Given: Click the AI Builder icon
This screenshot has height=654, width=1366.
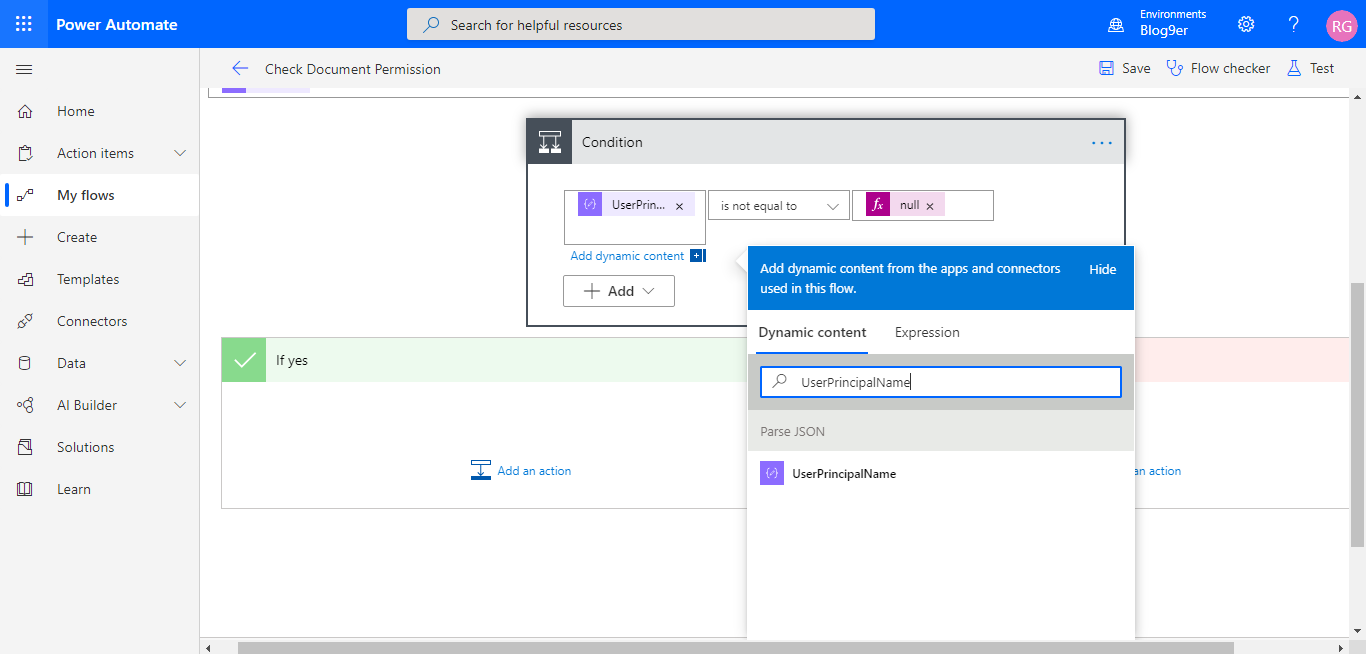Looking at the screenshot, I should 25,405.
